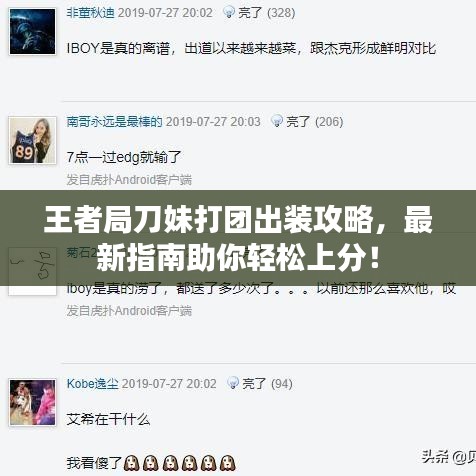Open the handwritten sketch avatar

pyautogui.click(x=32, y=271)
